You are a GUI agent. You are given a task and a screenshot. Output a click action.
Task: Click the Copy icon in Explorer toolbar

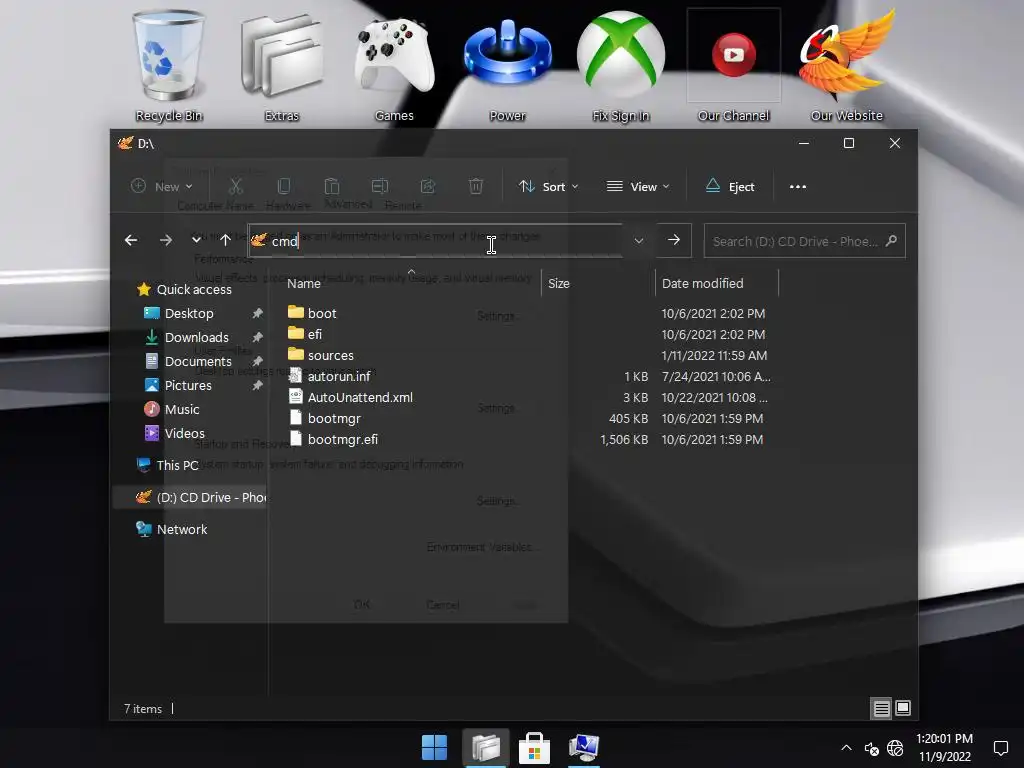click(x=283, y=186)
